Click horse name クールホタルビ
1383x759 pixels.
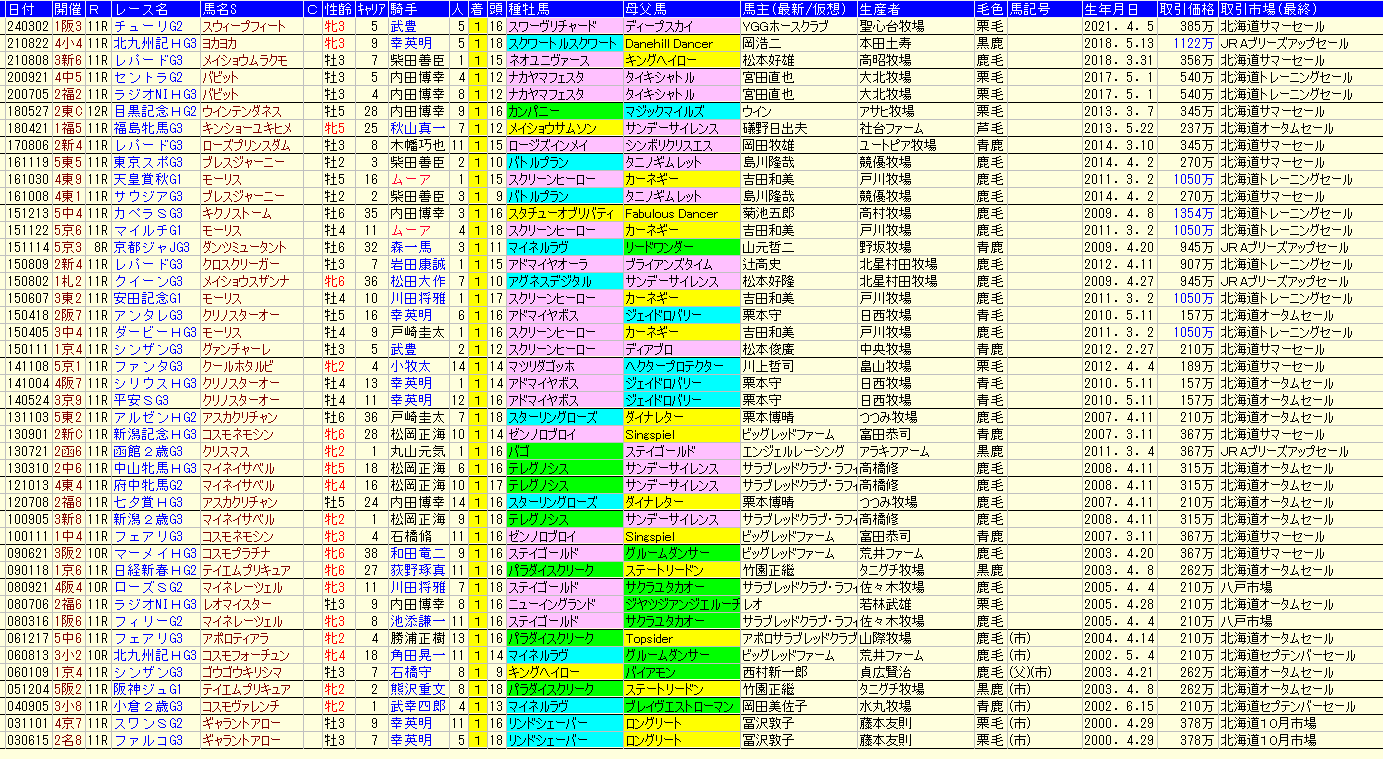[237, 366]
